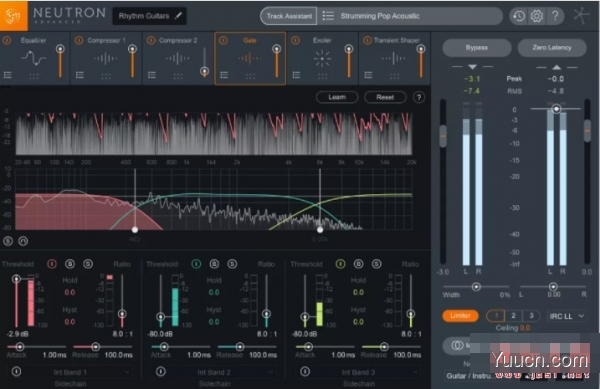Toggle Transient Shaper module power

coord(367,40)
